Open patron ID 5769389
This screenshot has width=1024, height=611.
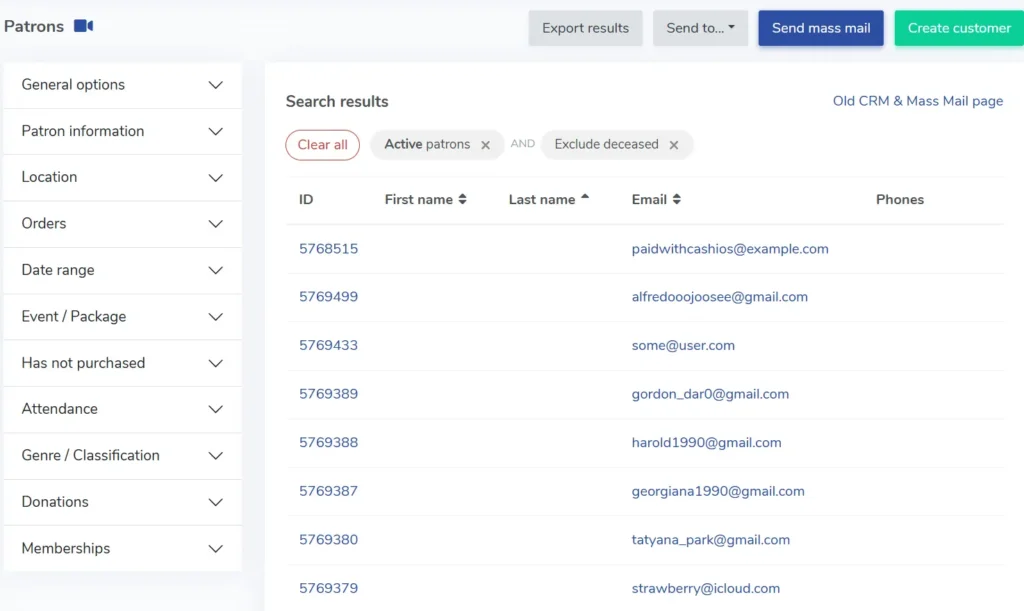pos(328,394)
